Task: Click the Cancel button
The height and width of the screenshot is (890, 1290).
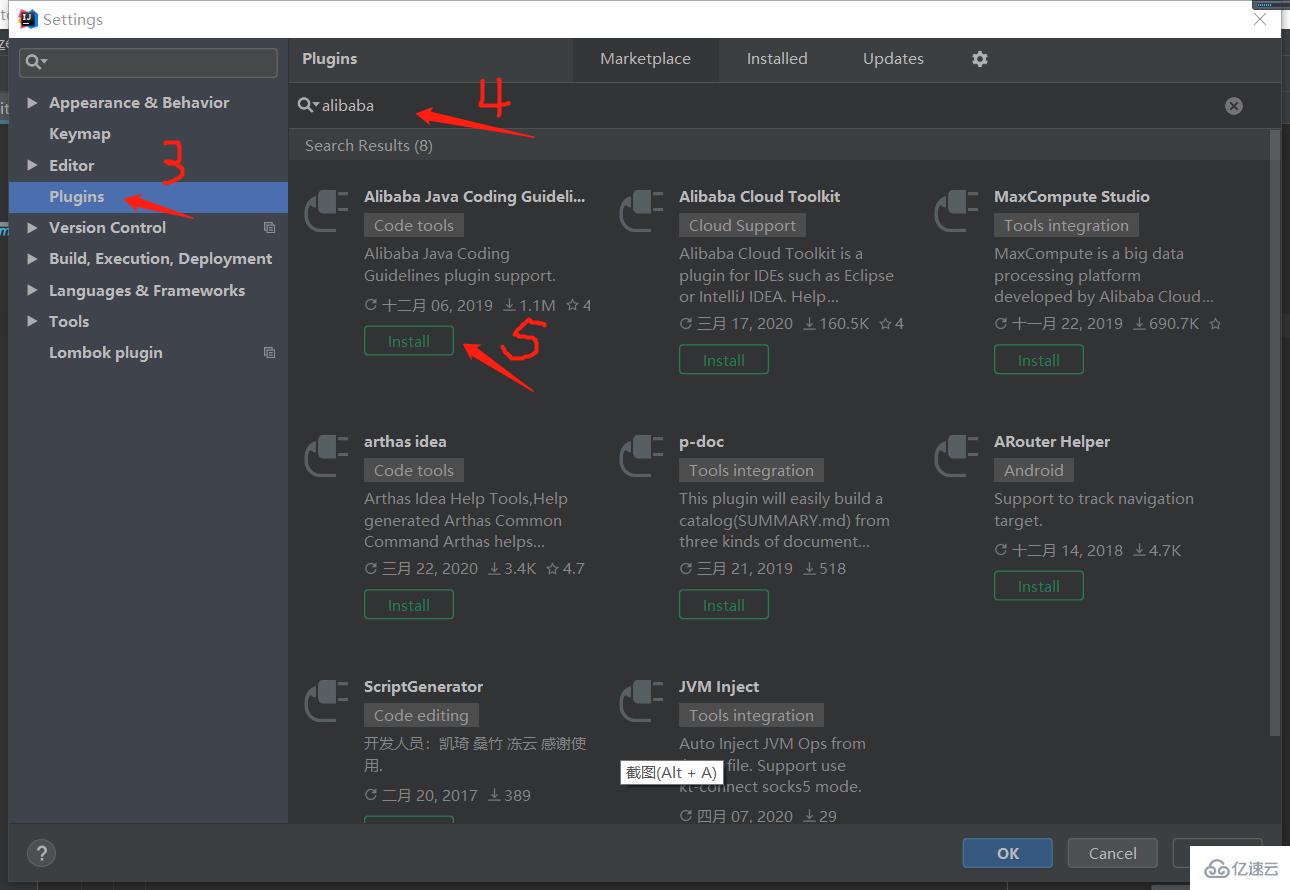Action: pos(1113,853)
